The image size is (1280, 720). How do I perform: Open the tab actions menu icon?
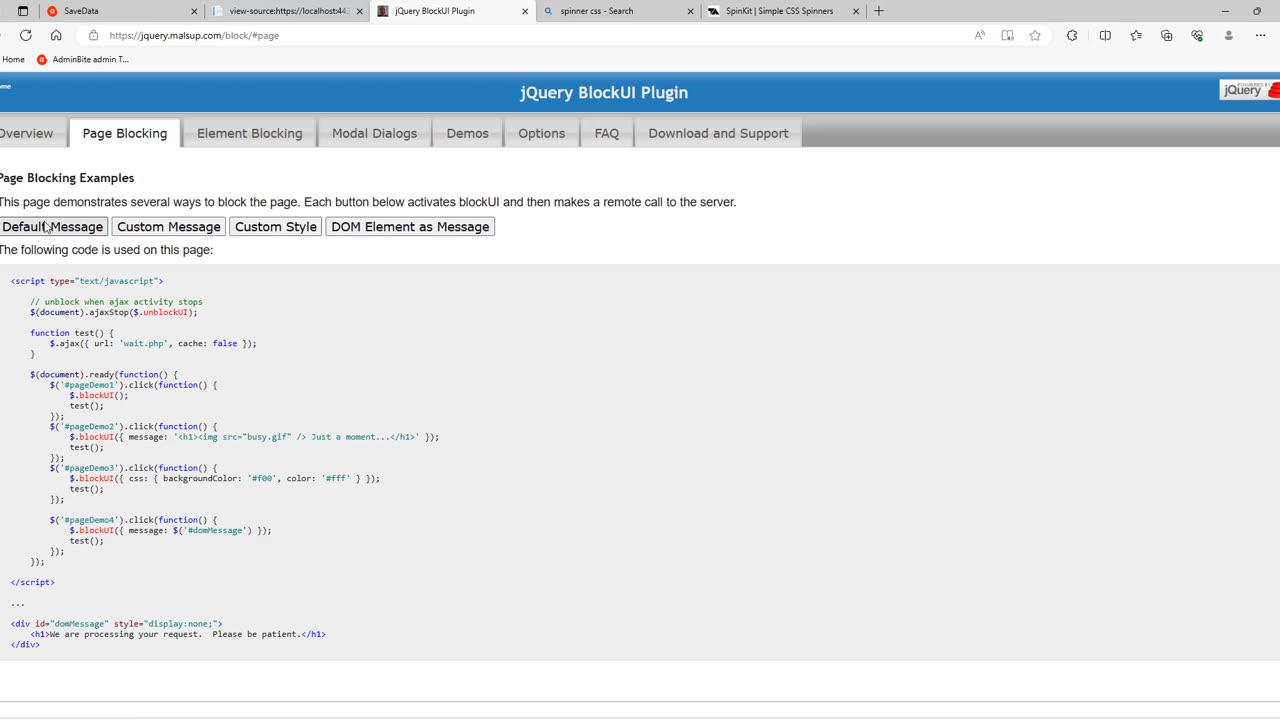[23, 11]
